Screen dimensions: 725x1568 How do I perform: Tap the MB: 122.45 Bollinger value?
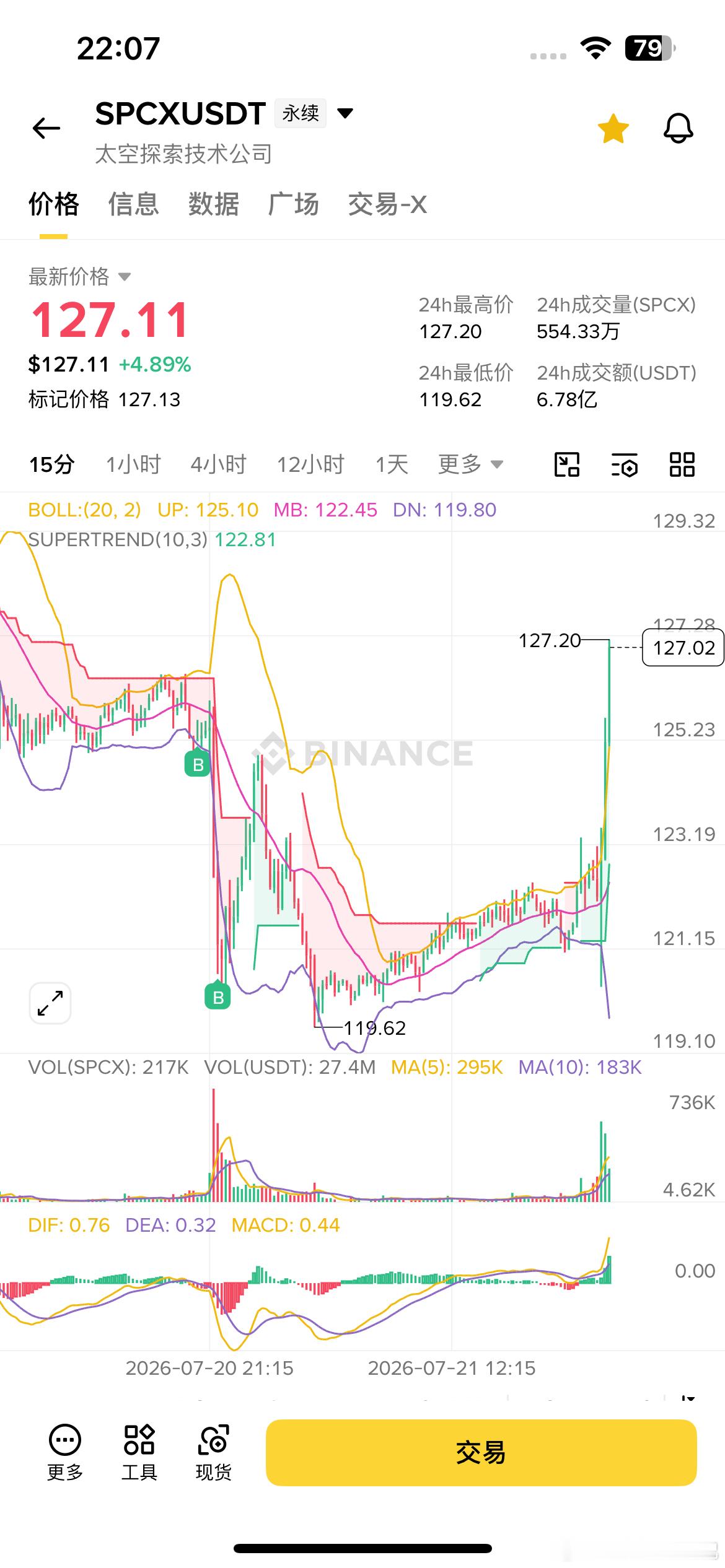pyautogui.click(x=325, y=510)
